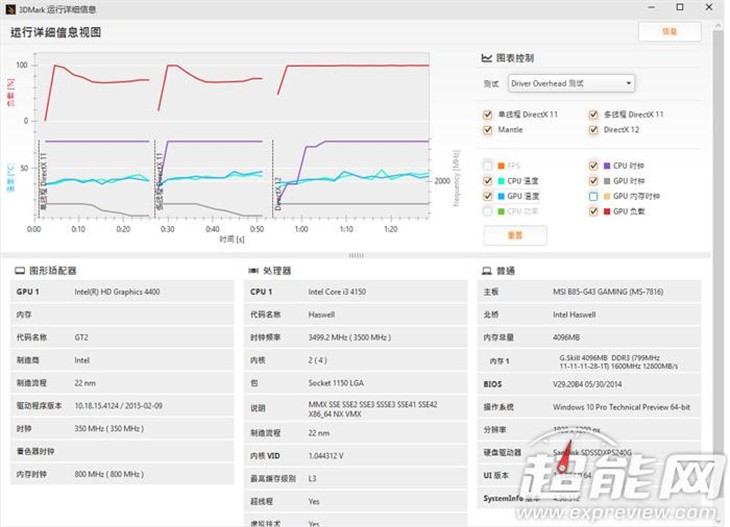Viewport: 730px width, 527px height.
Task: Click the MMX SSE SSE2 instruction set text
Action: [372, 409]
